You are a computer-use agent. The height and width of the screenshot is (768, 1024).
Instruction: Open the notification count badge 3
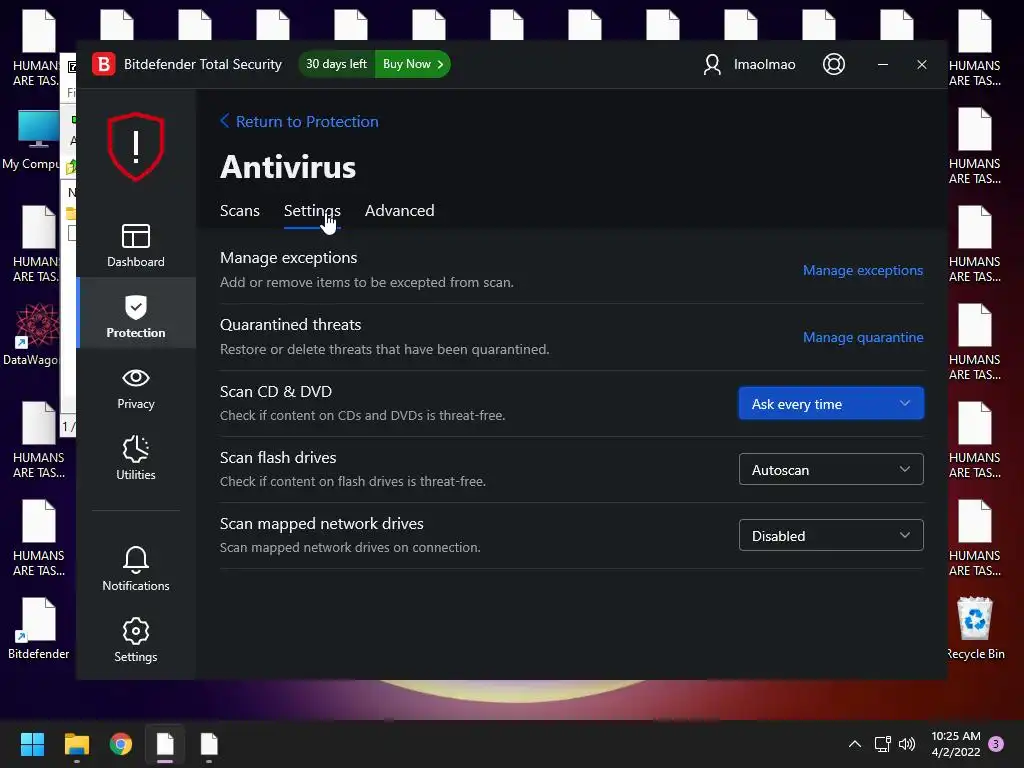(996, 744)
